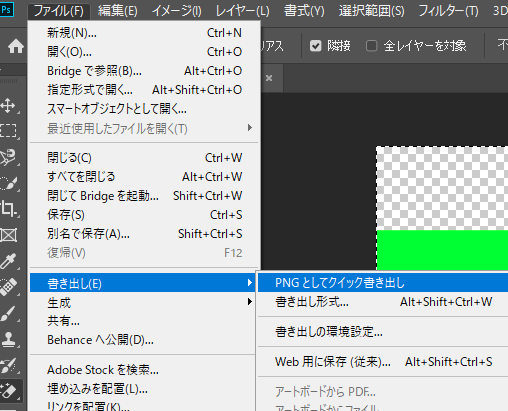Image resolution: width=508 pixels, height=411 pixels.
Task: Select the Lasso tool in toolbar
Action: coord(8,157)
